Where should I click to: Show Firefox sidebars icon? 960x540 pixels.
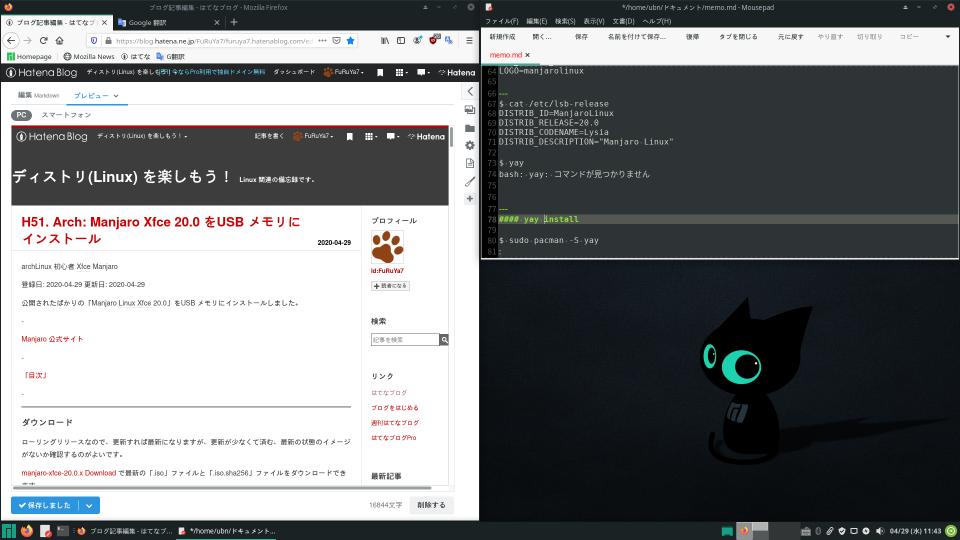400,40
